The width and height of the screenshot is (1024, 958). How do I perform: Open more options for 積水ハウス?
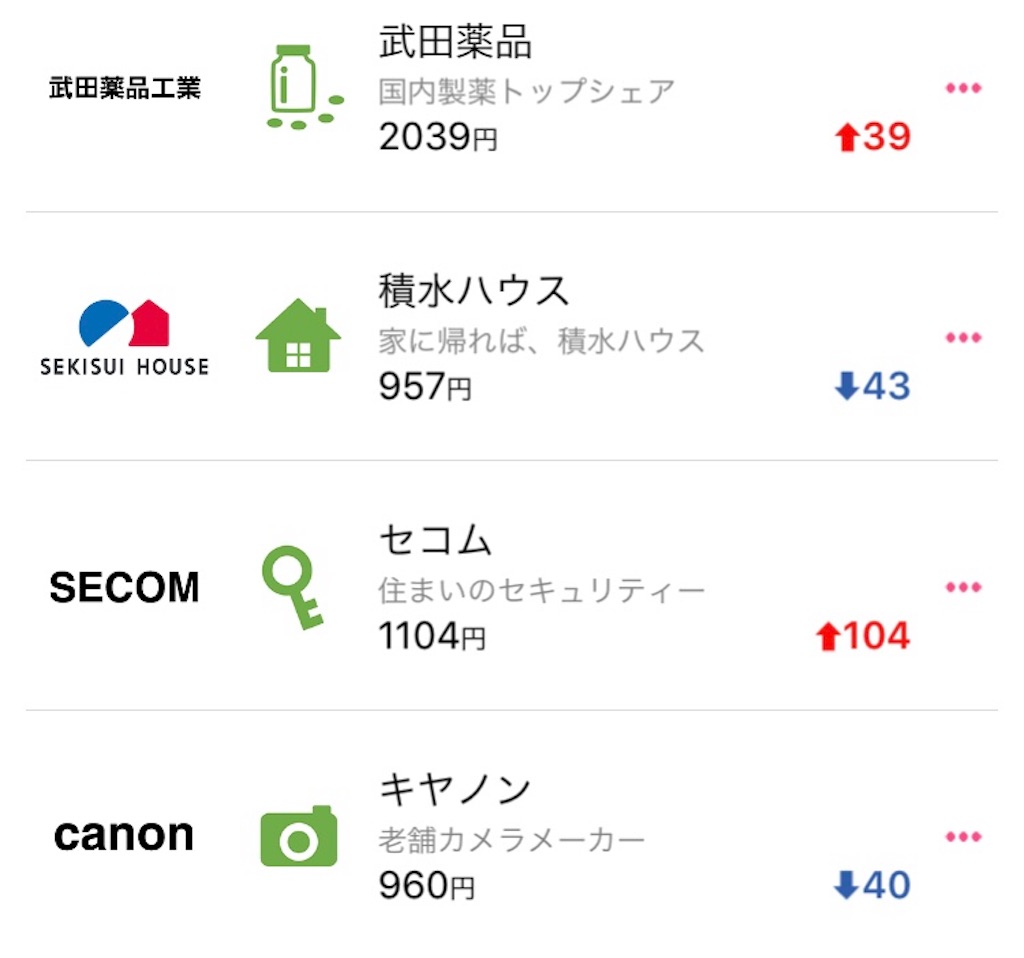tap(963, 338)
